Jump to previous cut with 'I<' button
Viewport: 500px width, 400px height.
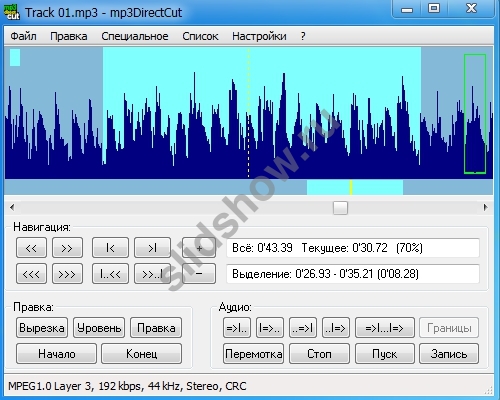point(110,248)
